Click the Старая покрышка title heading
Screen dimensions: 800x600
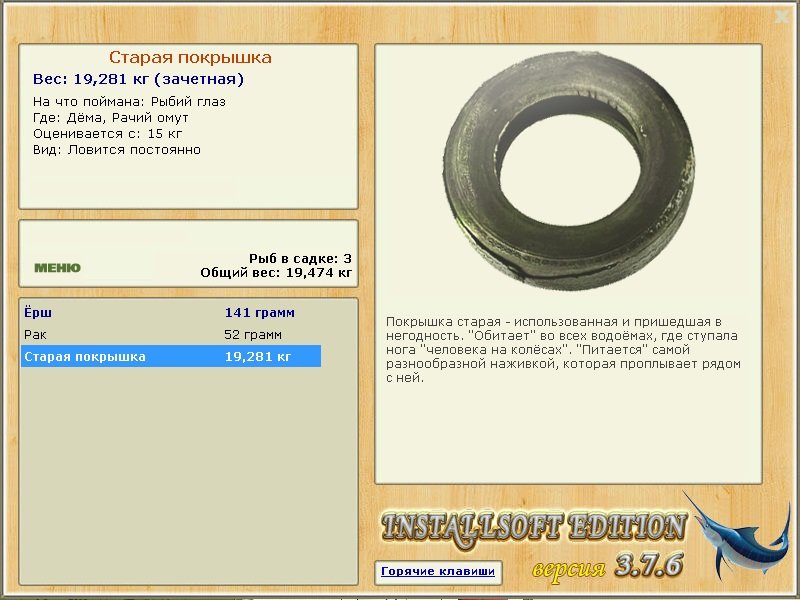click(190, 57)
